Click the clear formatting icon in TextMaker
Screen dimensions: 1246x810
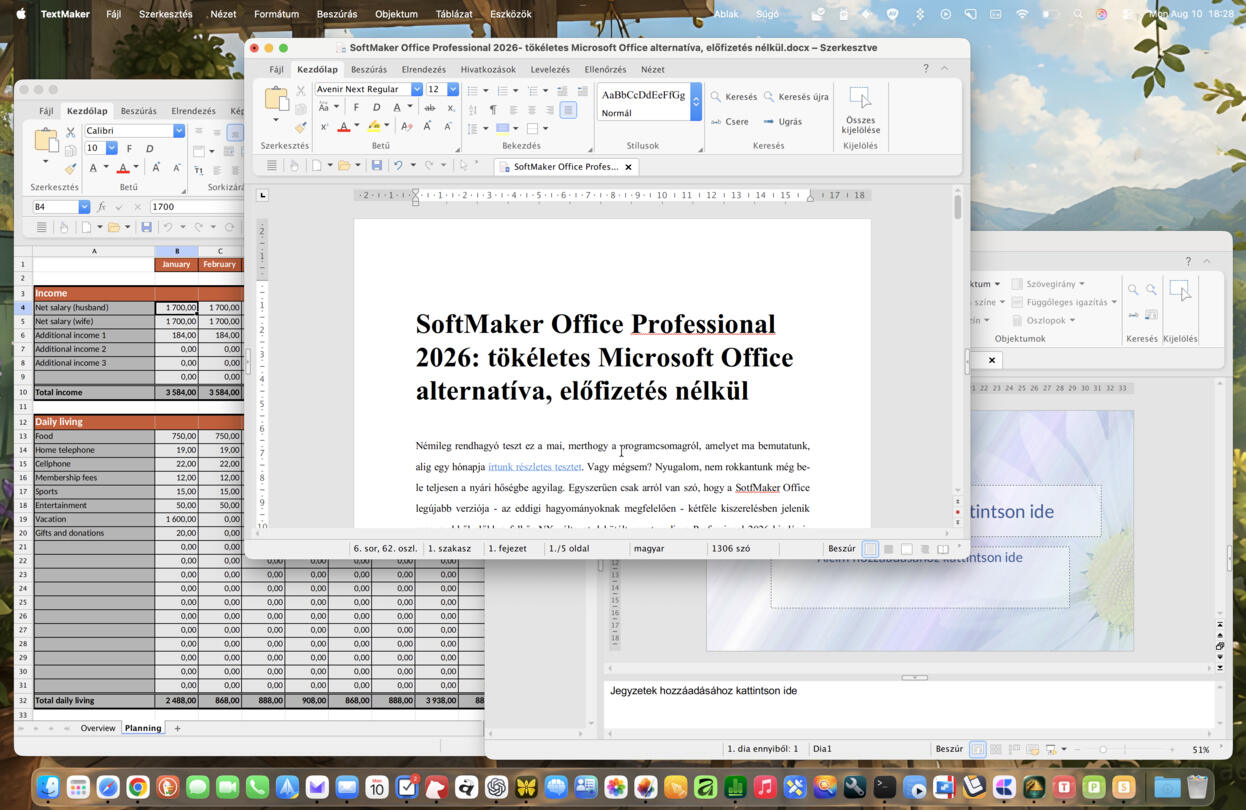(405, 127)
